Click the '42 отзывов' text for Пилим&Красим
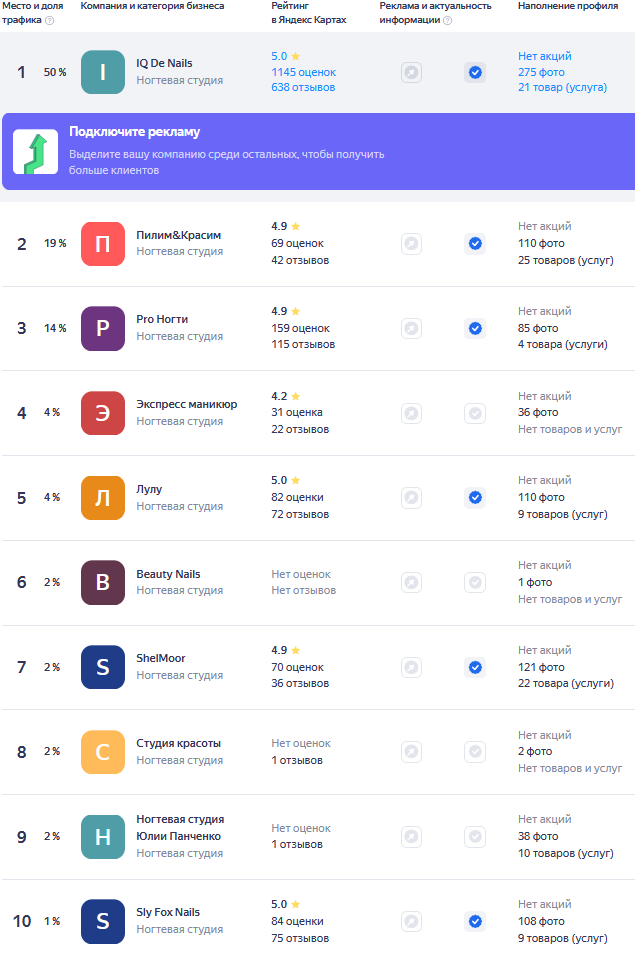 [300, 261]
